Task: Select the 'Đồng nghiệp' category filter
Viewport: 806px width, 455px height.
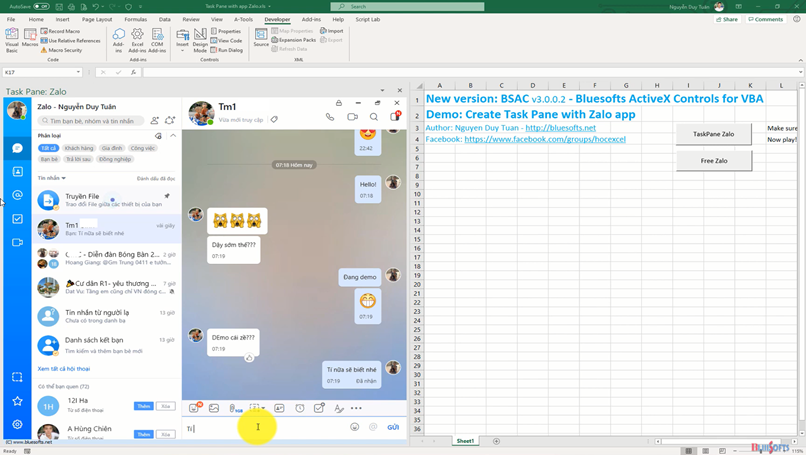Action: coord(115,159)
